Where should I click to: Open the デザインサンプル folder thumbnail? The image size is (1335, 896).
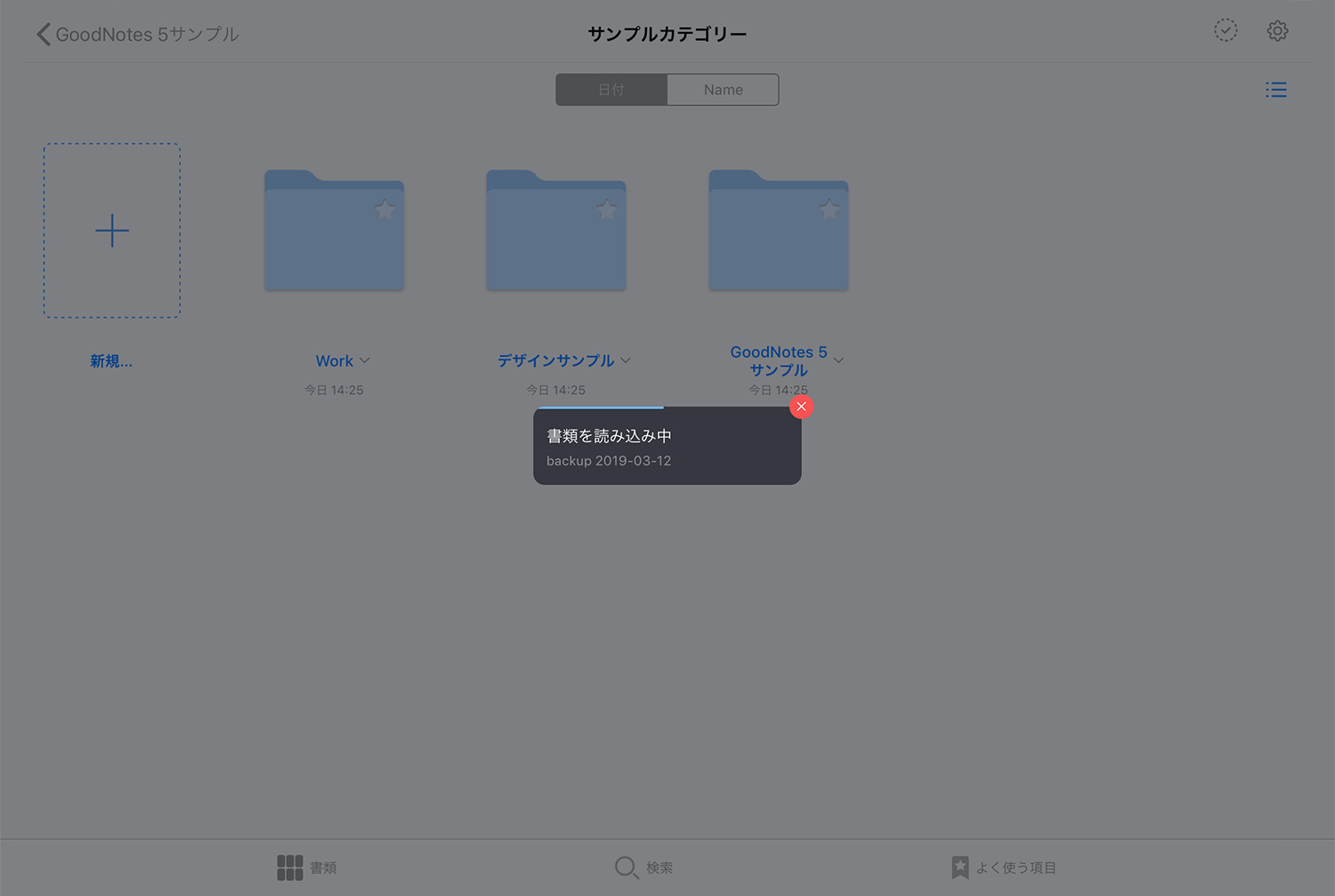556,230
